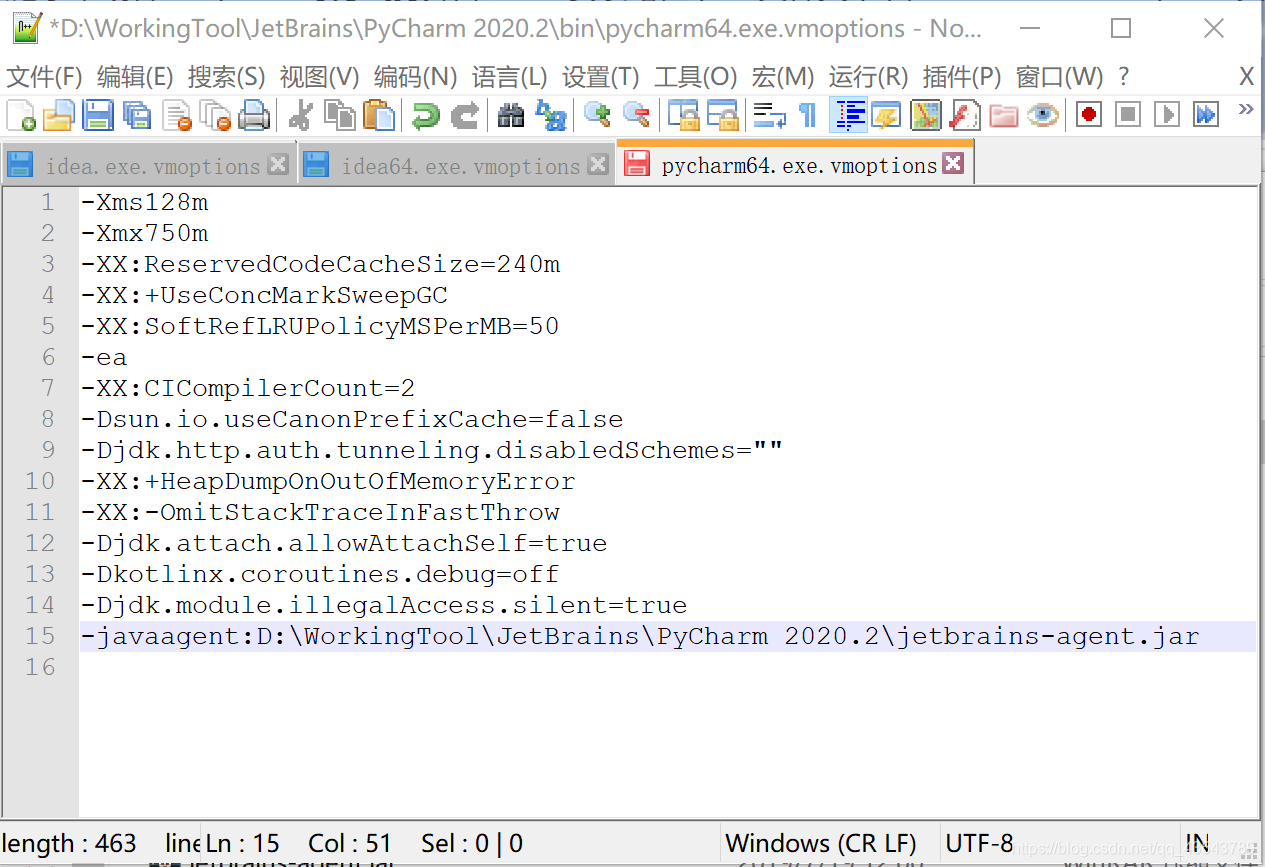Viewport: 1265px width, 867px height.
Task: Open the 工具(O) menu
Action: (x=696, y=77)
